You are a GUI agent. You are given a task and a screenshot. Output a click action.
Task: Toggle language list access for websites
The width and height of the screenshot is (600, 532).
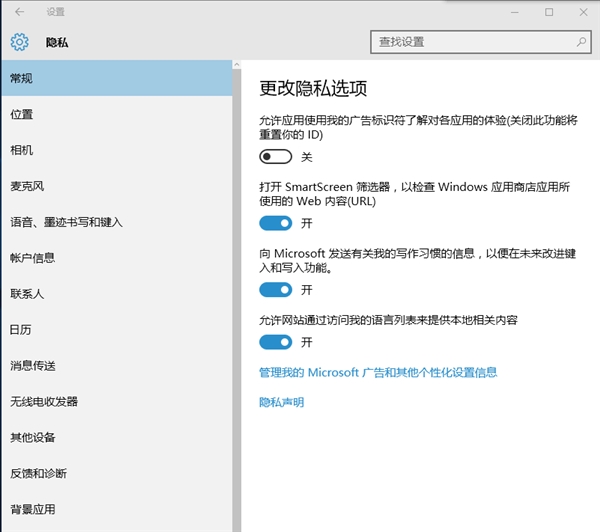(275, 342)
